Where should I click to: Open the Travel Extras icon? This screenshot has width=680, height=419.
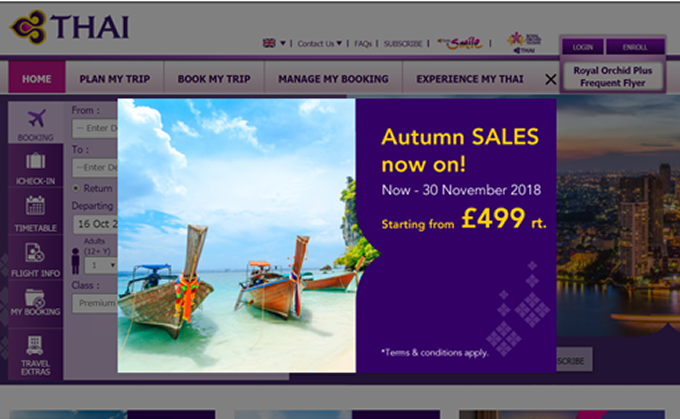click(36, 354)
